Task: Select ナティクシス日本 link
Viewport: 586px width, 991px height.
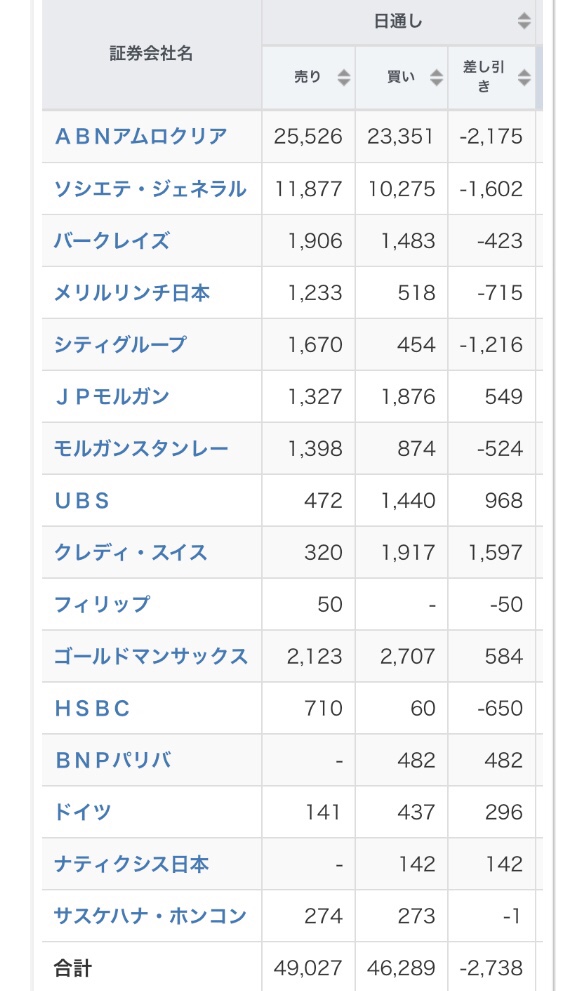Action: 131,864
